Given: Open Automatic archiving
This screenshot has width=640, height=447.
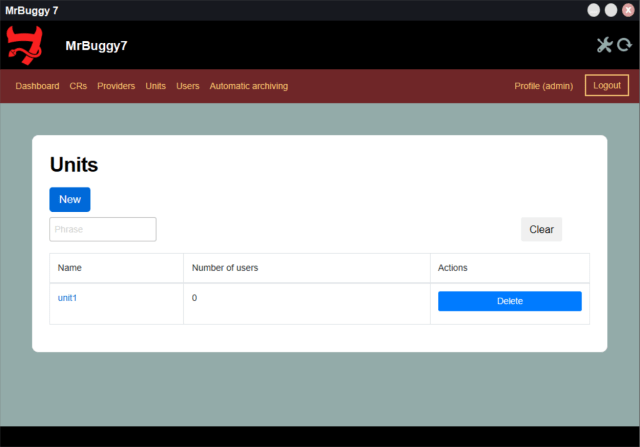Looking at the screenshot, I should [248, 86].
